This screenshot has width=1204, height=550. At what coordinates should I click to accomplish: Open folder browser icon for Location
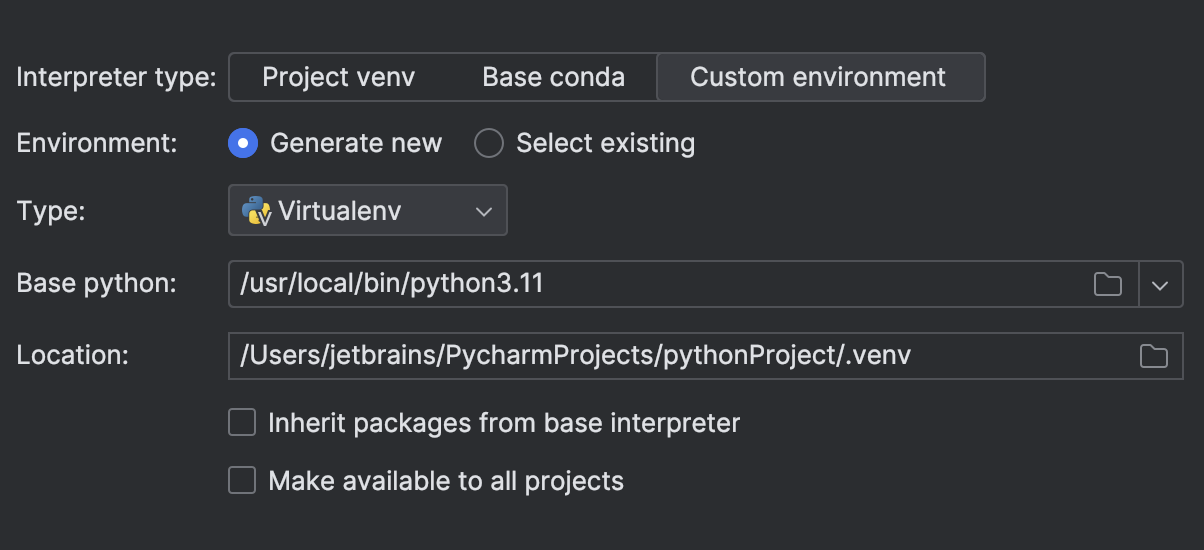[1154, 356]
